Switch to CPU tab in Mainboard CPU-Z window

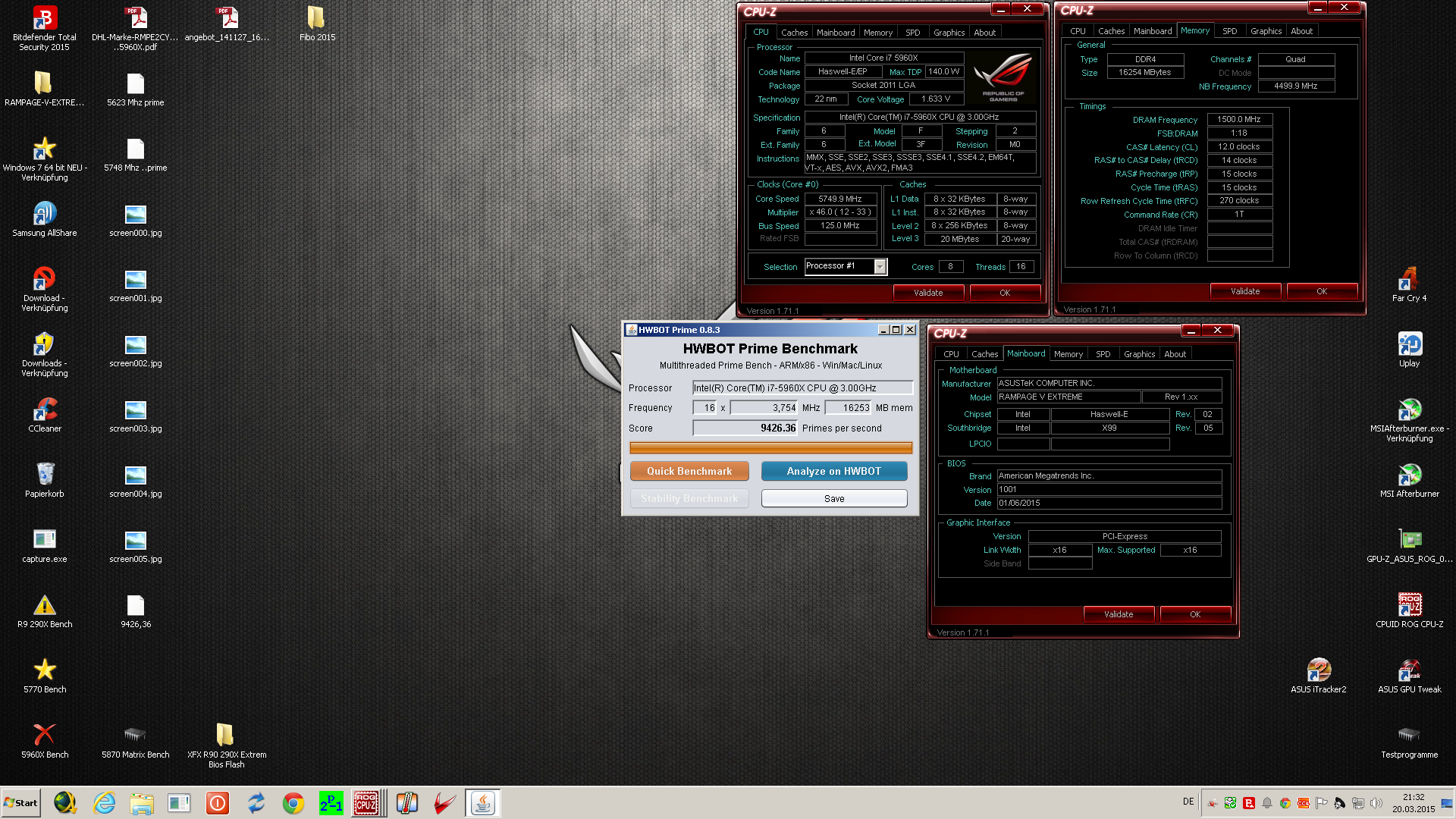point(951,354)
